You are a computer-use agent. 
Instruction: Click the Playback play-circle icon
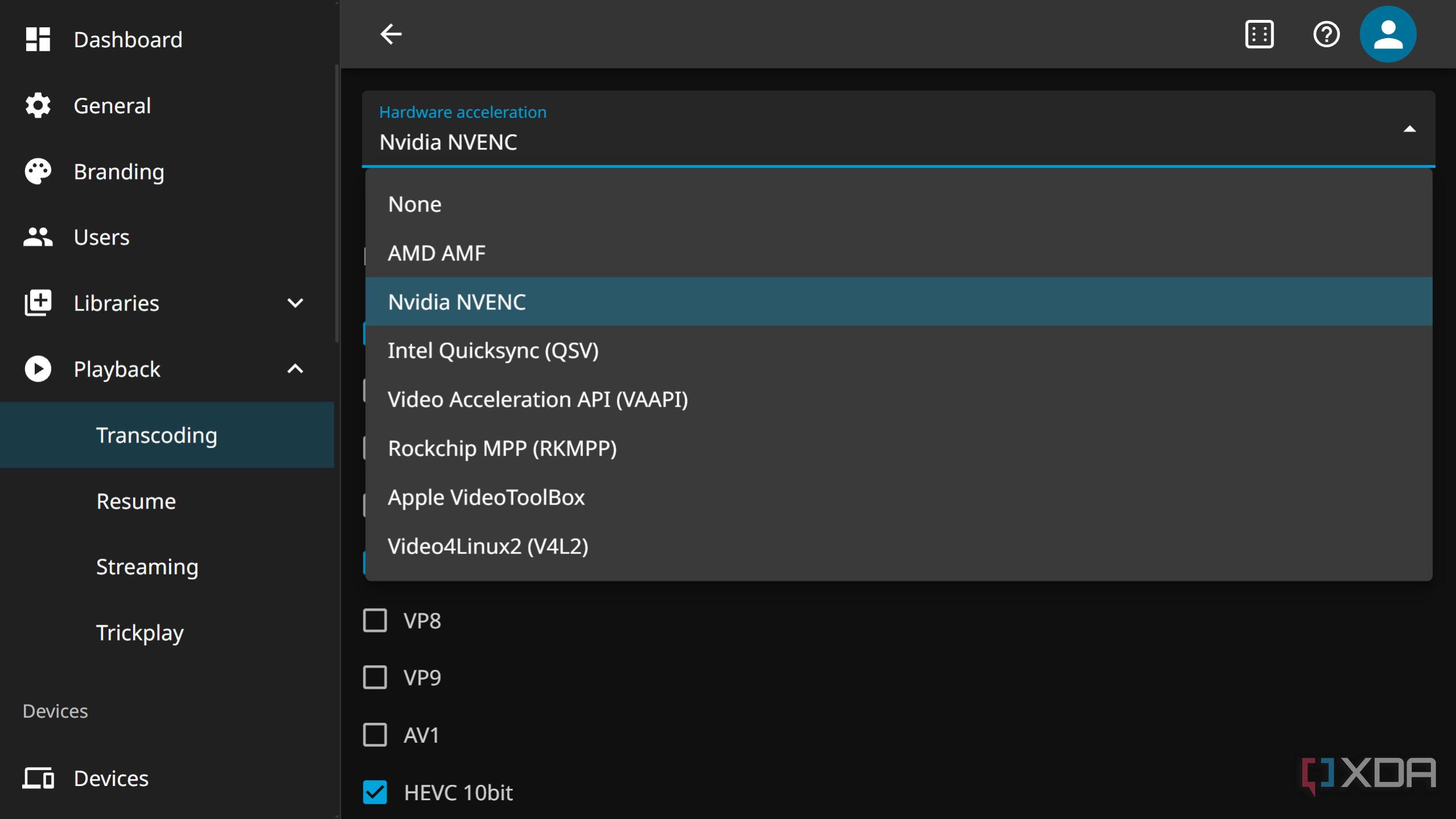(38, 369)
